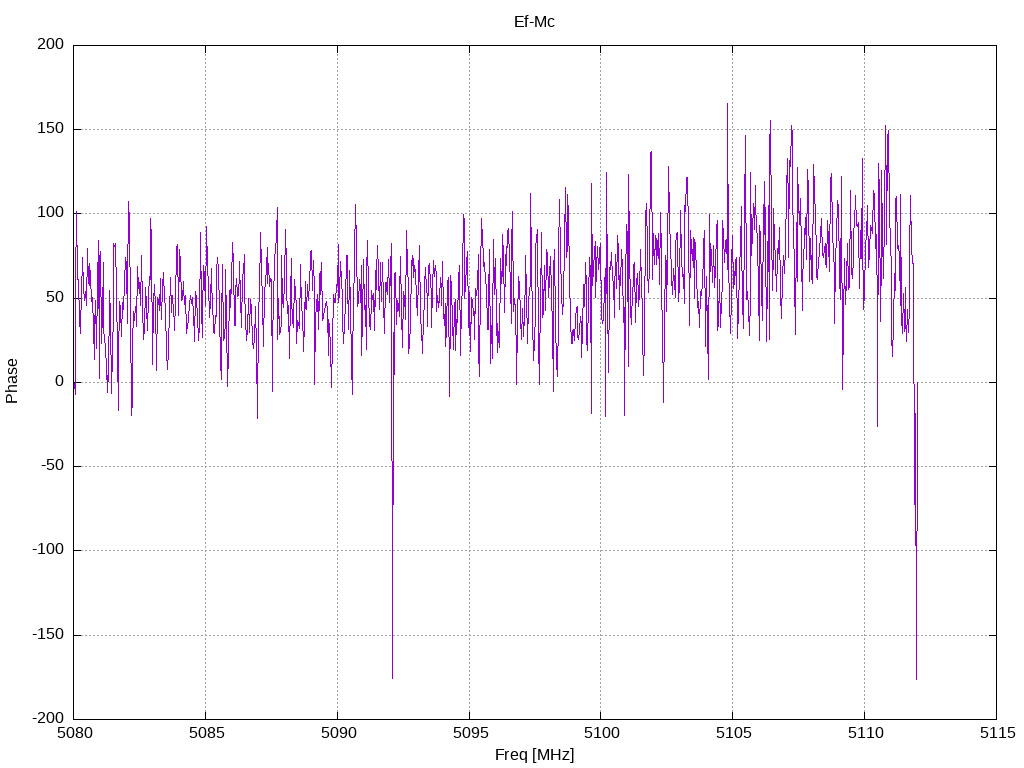Click the Freq [MHz] x-axis label
1024x768 pixels.
(x=534, y=755)
